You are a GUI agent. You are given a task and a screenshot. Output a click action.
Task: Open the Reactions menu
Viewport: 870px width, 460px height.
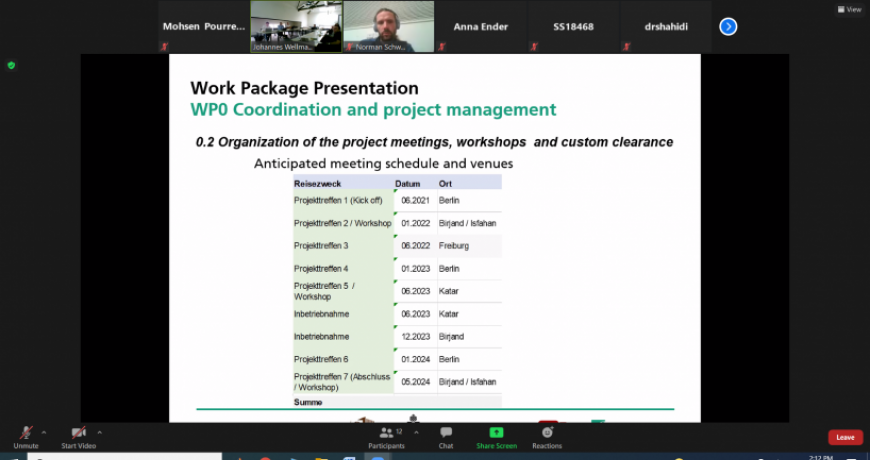coord(547,437)
